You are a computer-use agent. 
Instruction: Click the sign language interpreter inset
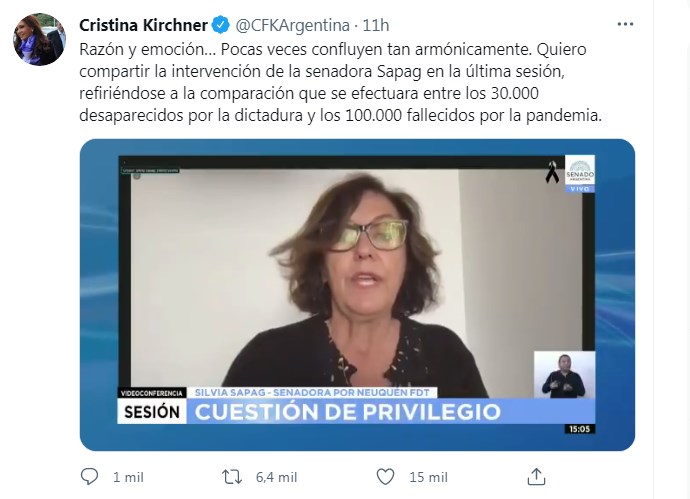[564, 374]
